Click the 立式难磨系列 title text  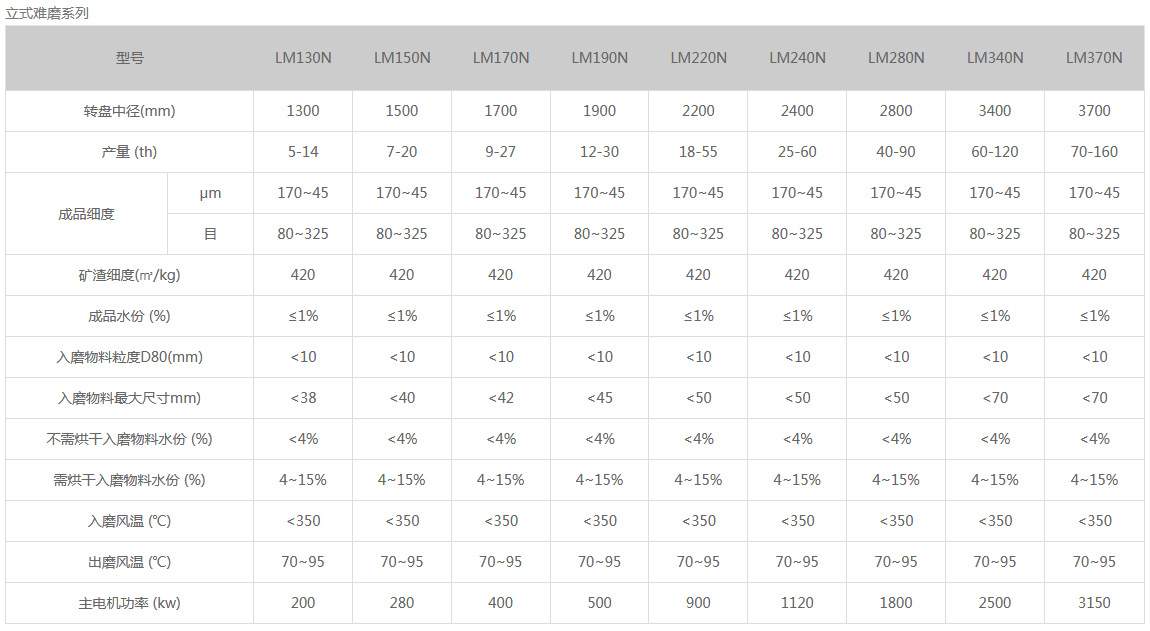pos(47,13)
